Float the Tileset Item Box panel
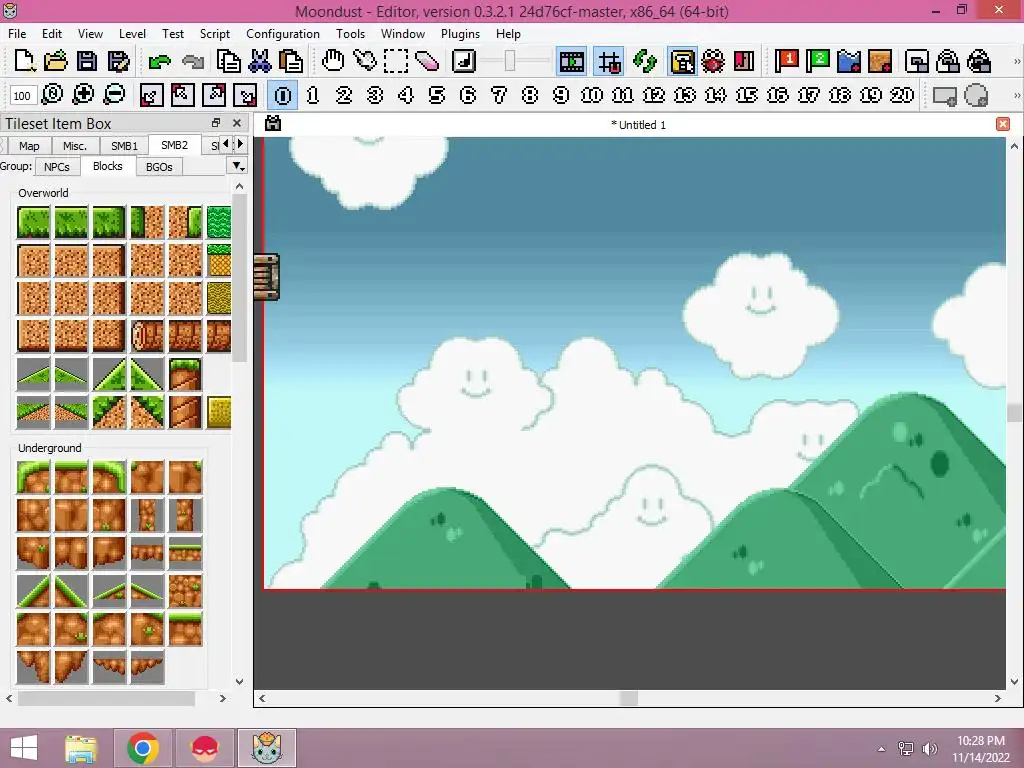This screenshot has width=1024, height=768. point(216,123)
